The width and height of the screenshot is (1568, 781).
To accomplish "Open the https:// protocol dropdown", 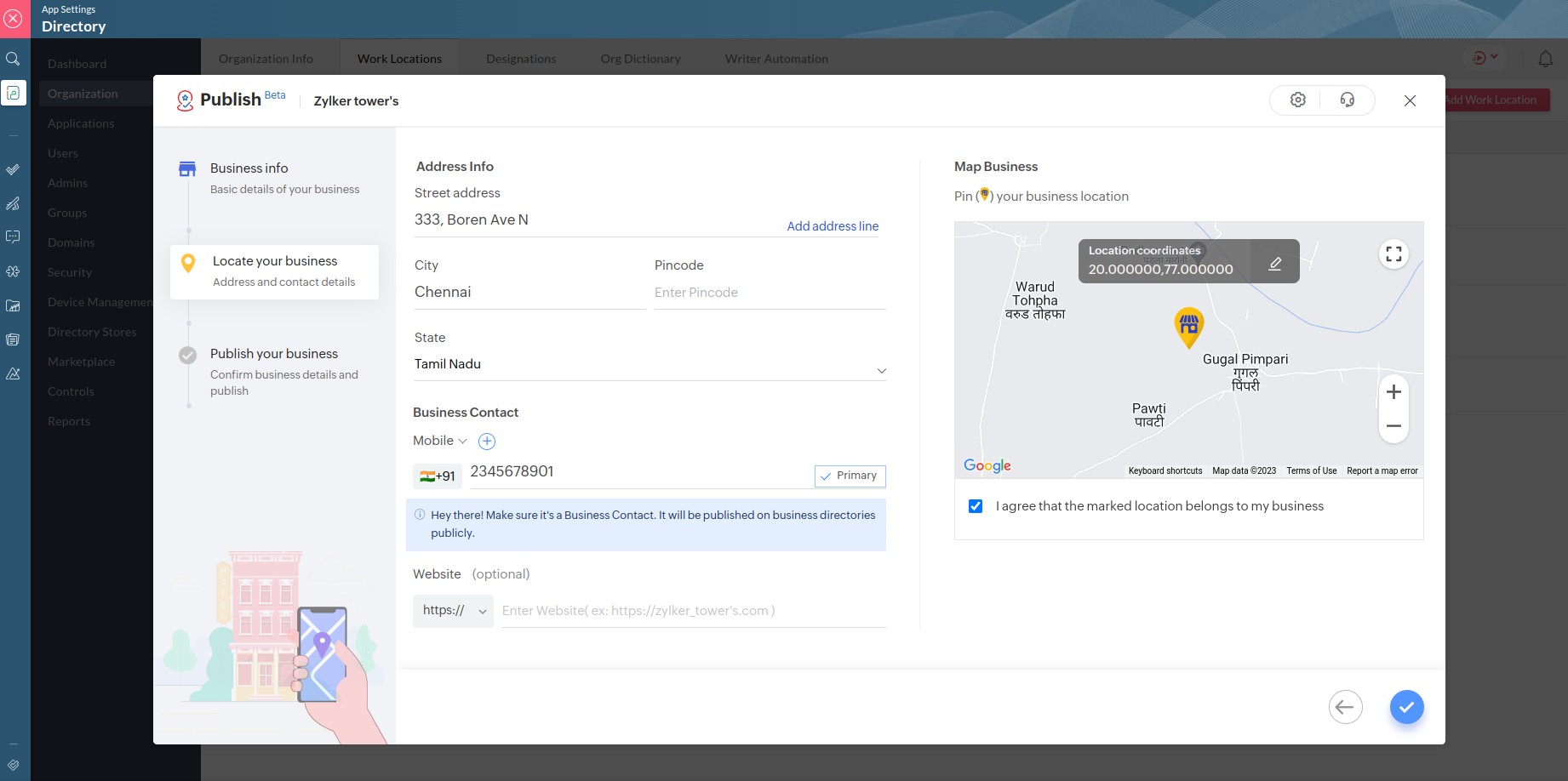I will pos(453,611).
